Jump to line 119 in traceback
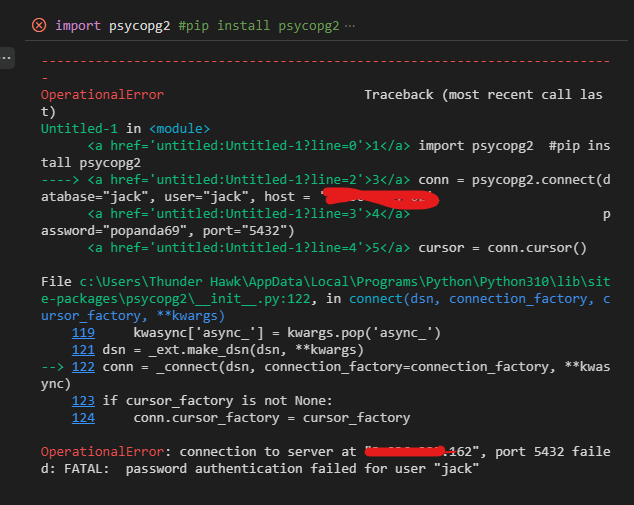Viewport: 634px width, 505px height. click(84, 332)
